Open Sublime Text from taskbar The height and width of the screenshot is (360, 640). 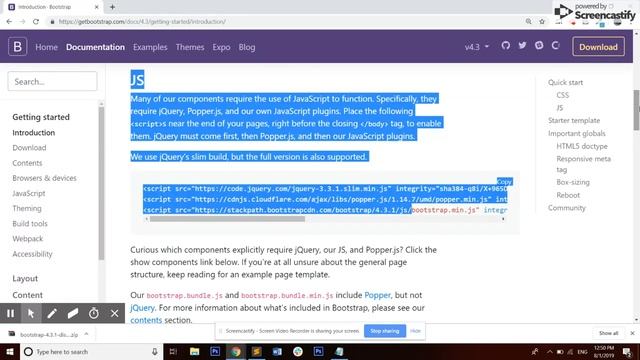[256, 351]
